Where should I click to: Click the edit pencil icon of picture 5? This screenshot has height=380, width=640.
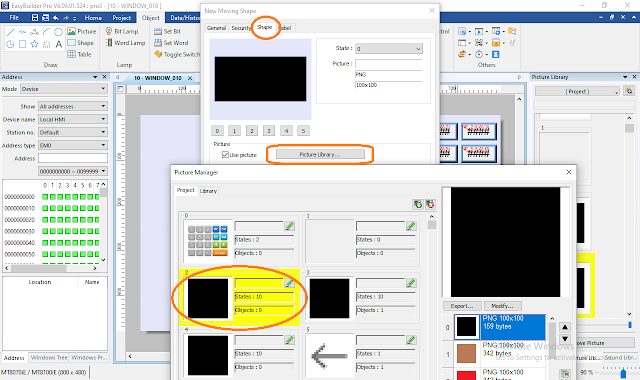[x=411, y=340]
